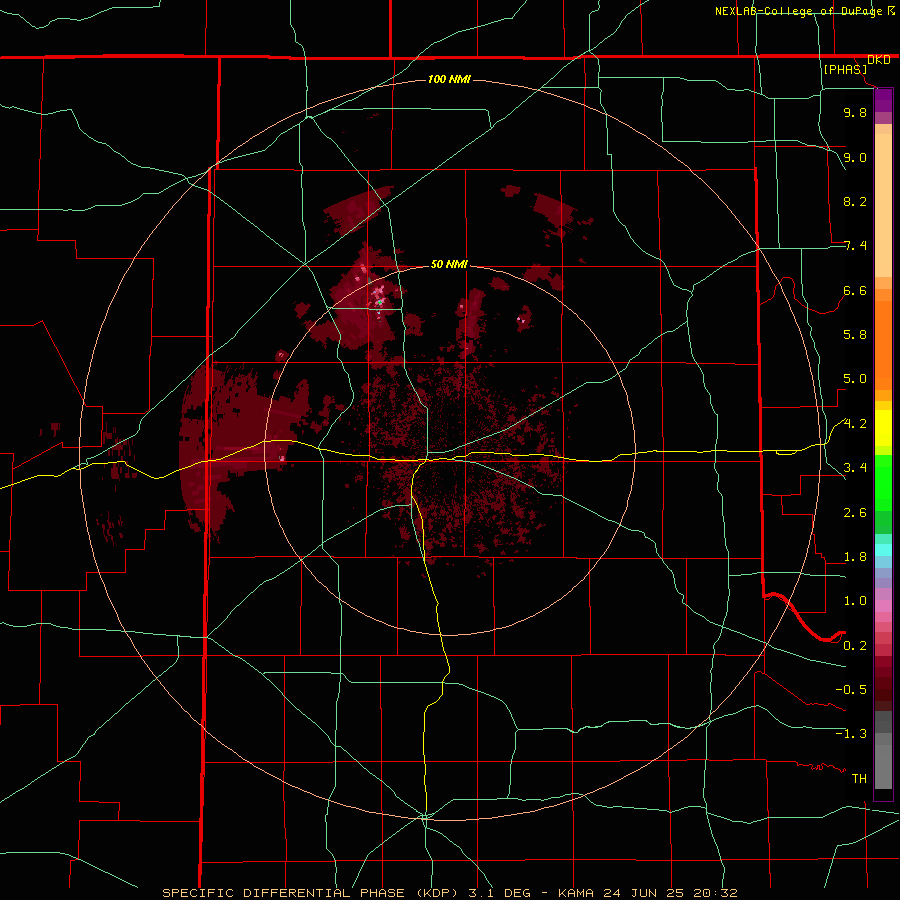
Task: Click the cyan segment of the color bar
Action: [883, 550]
